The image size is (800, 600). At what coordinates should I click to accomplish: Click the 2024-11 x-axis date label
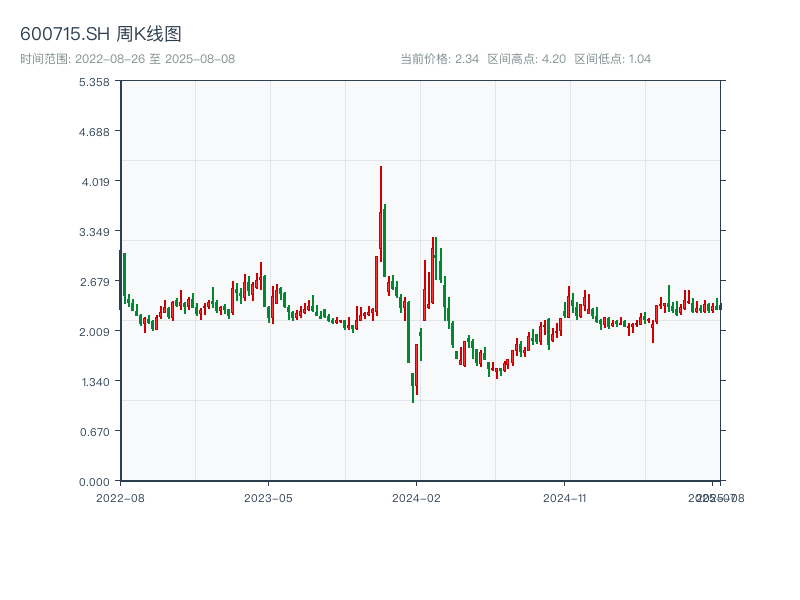click(567, 497)
